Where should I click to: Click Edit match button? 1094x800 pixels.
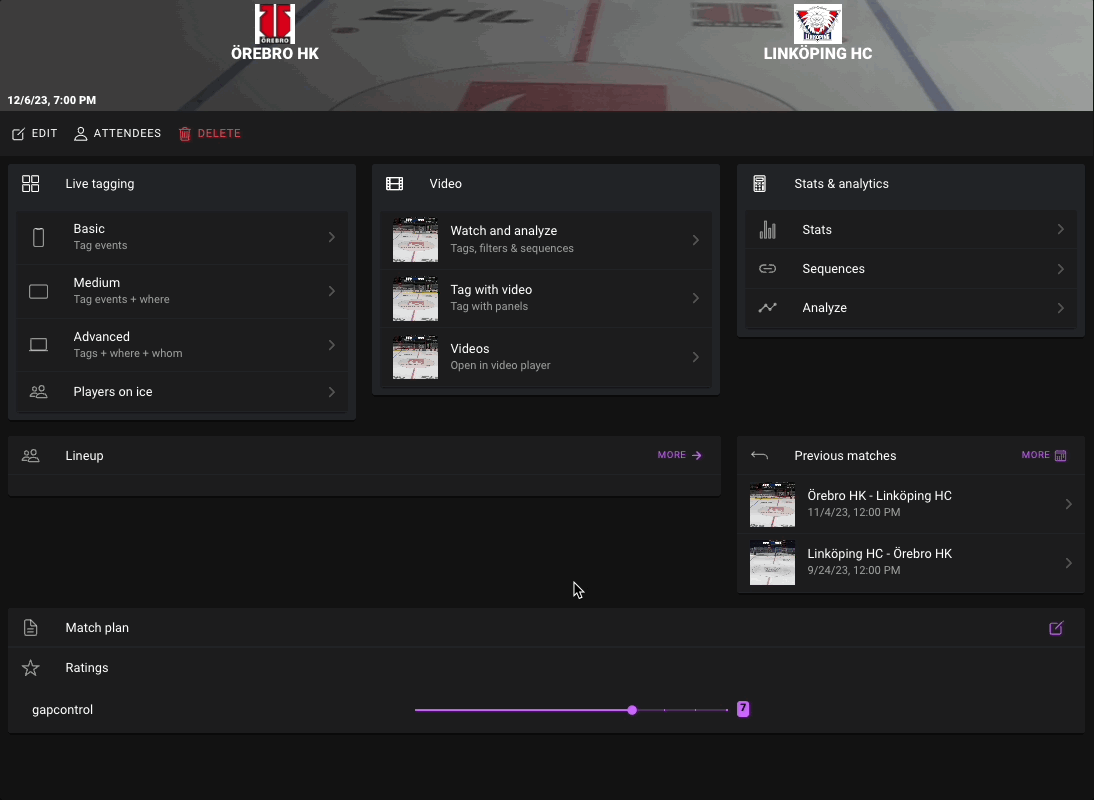35,134
